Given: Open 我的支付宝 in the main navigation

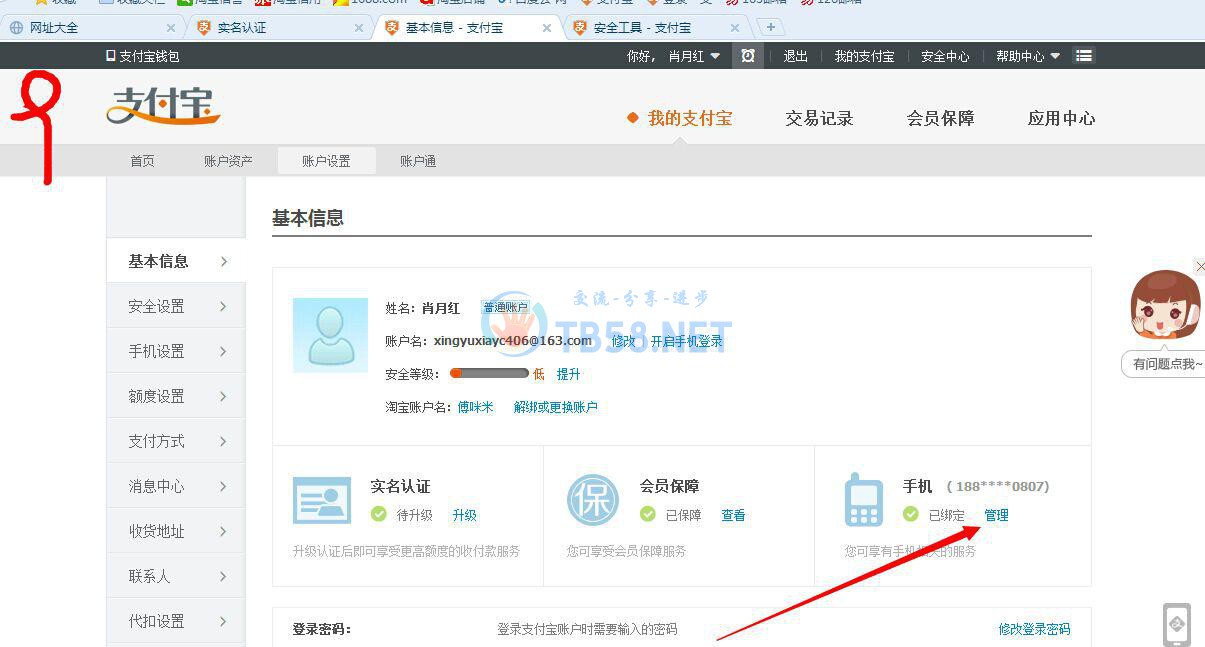Looking at the screenshot, I should pyautogui.click(x=690, y=118).
